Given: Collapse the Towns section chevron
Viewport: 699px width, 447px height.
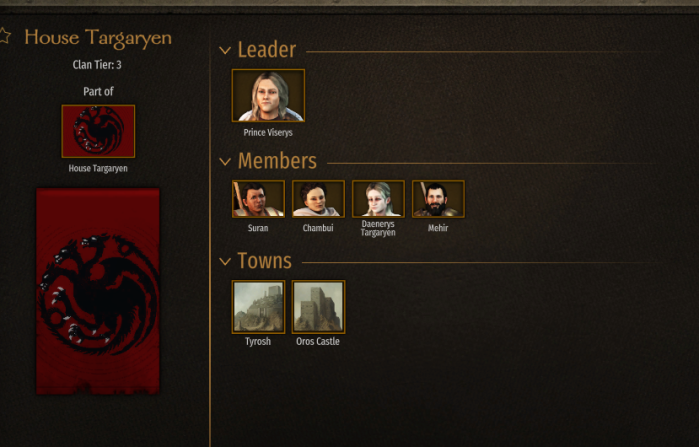Looking at the screenshot, I should pyautogui.click(x=225, y=261).
